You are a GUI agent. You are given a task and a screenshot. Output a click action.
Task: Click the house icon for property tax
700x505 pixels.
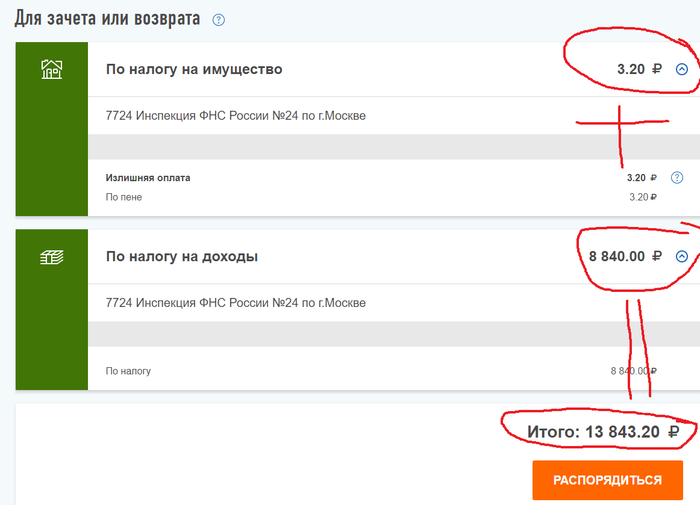[x=51, y=69]
